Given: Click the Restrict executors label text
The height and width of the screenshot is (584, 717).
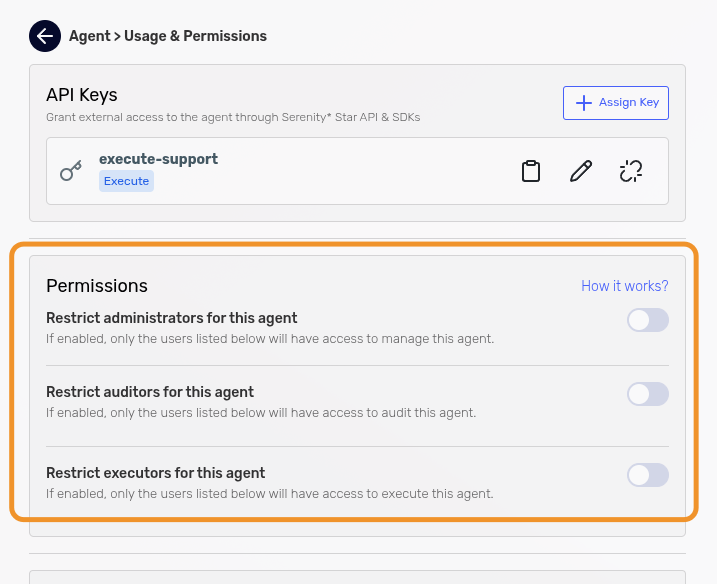Looking at the screenshot, I should 155,473.
